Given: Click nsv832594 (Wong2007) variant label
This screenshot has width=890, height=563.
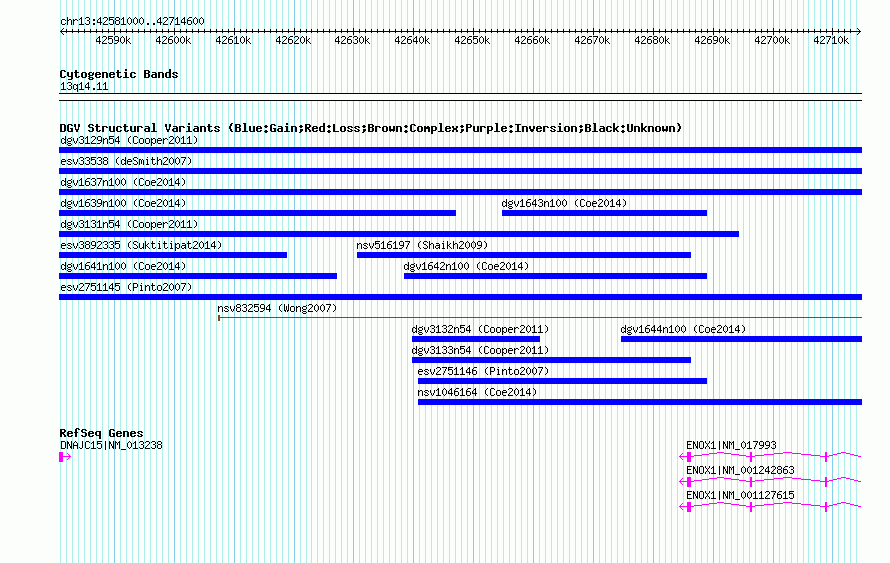Looking at the screenshot, I should (x=277, y=308).
